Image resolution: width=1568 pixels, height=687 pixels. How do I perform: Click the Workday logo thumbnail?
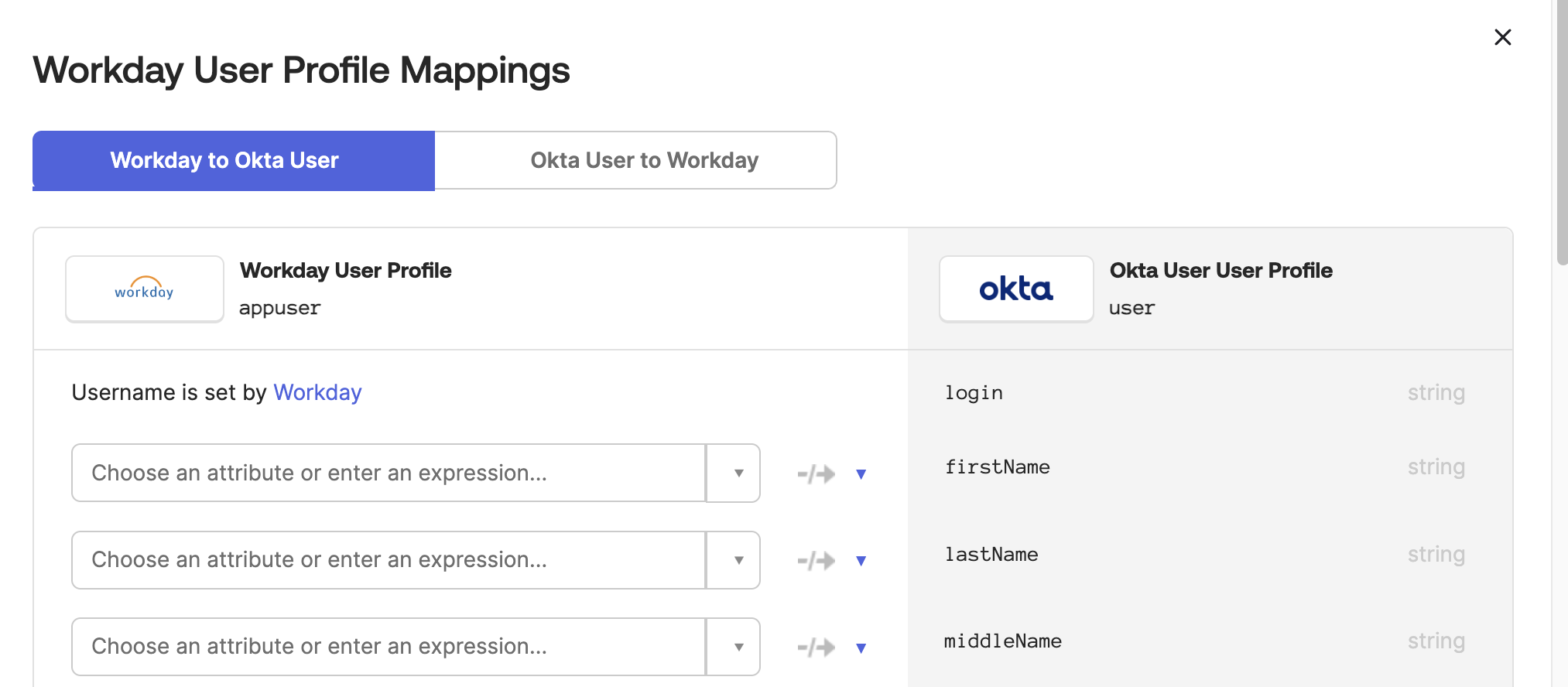[x=145, y=289]
